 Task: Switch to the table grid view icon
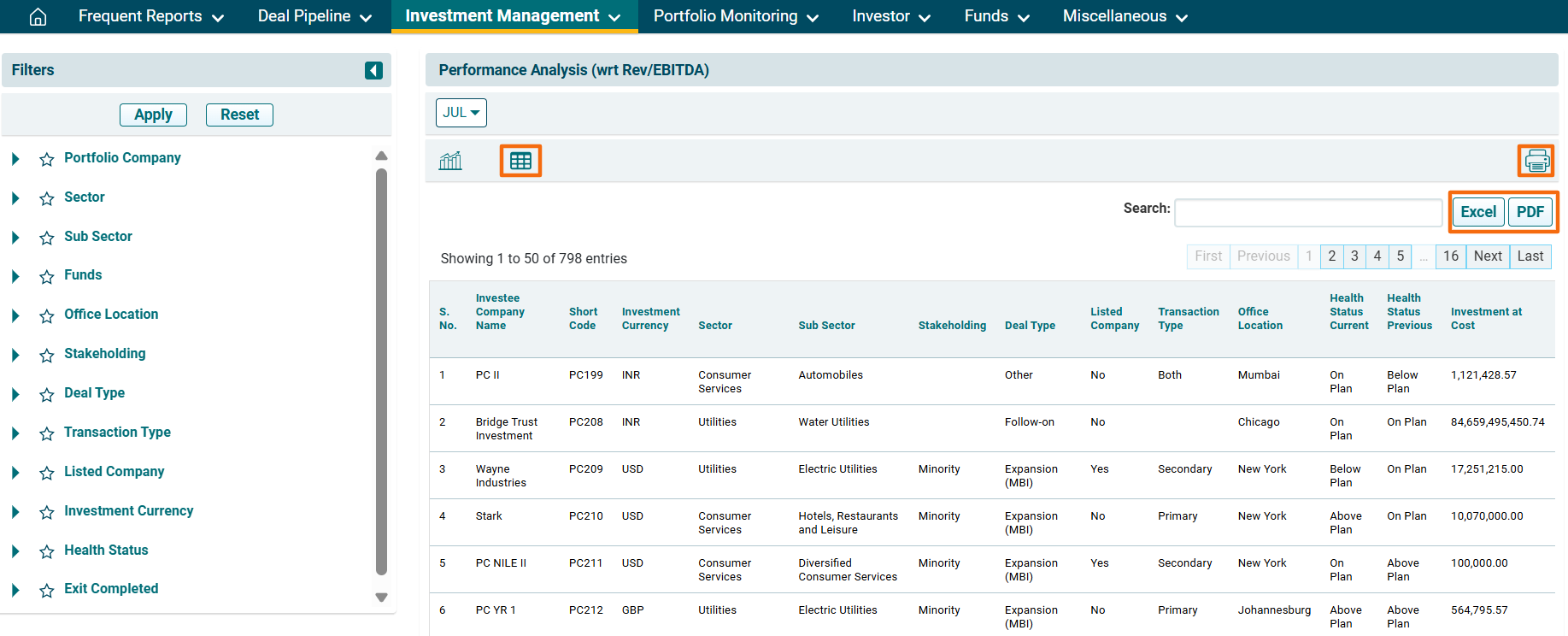520,161
